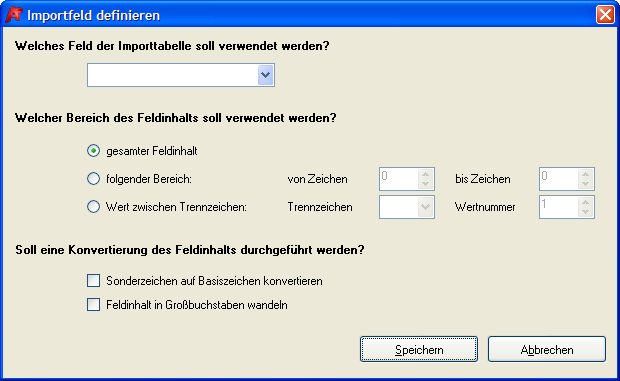Select the gesamter Feldinhalt radio option
This screenshot has height=381, width=620.
point(93,151)
